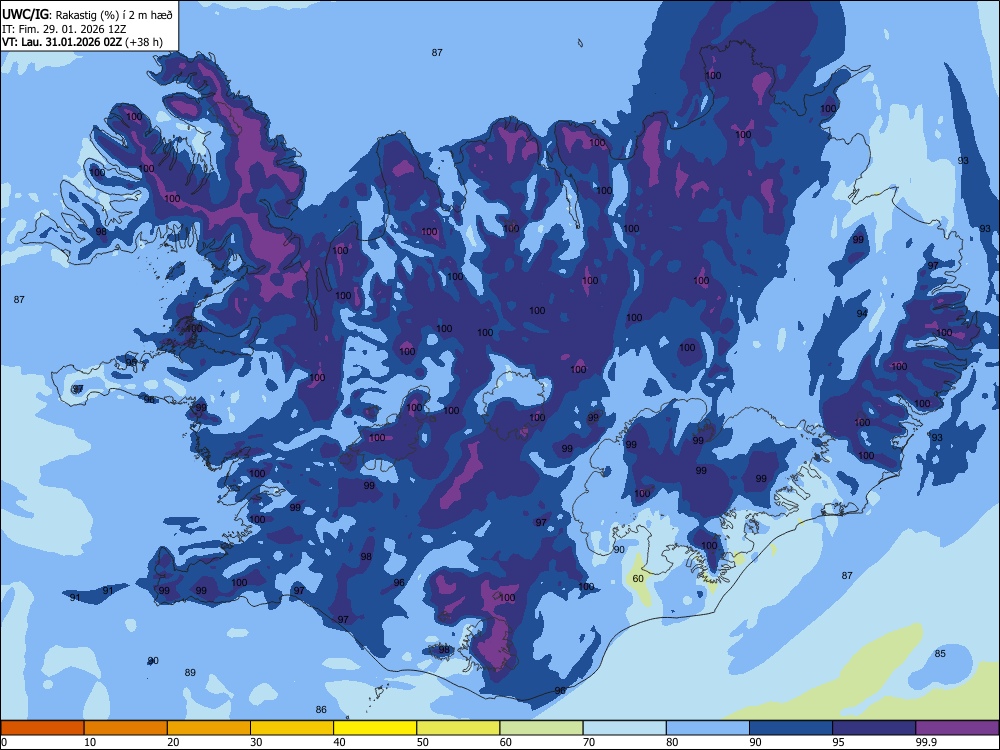Click the '94' humidity value on the map
Image resolution: width=1000 pixels, height=750 pixels.
862,313
